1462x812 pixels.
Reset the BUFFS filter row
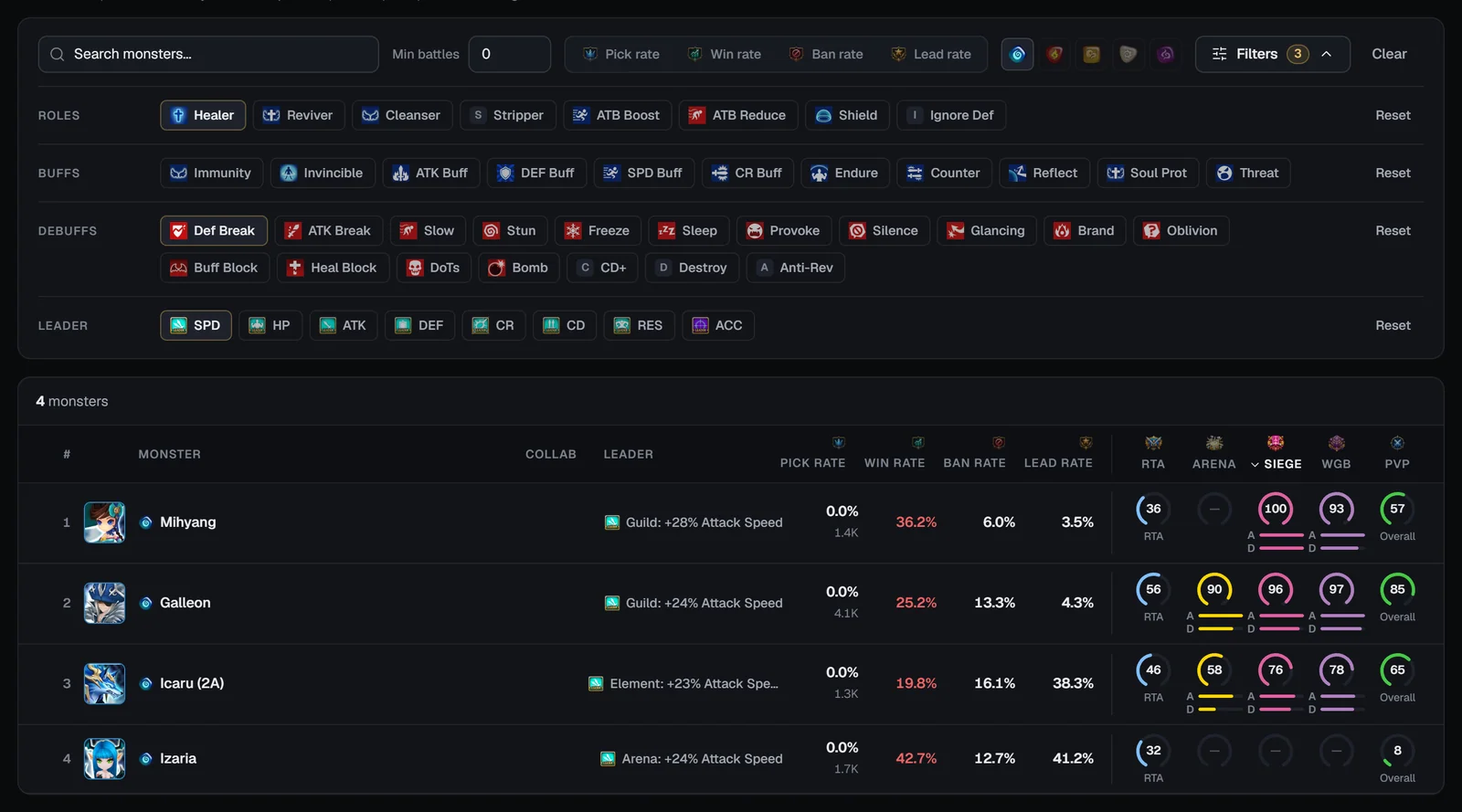coord(1393,173)
